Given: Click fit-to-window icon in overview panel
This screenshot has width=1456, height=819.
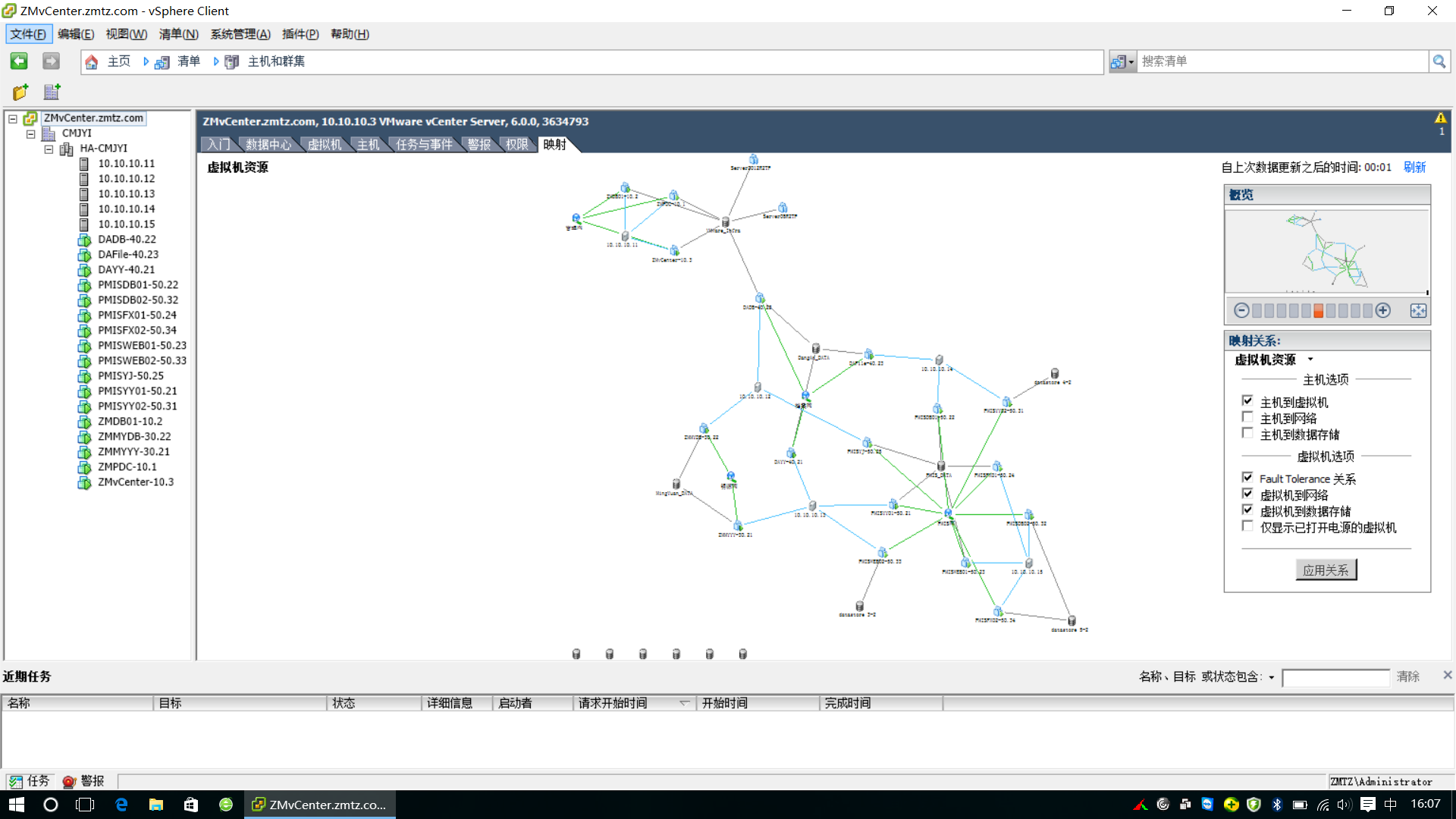Looking at the screenshot, I should (1418, 310).
